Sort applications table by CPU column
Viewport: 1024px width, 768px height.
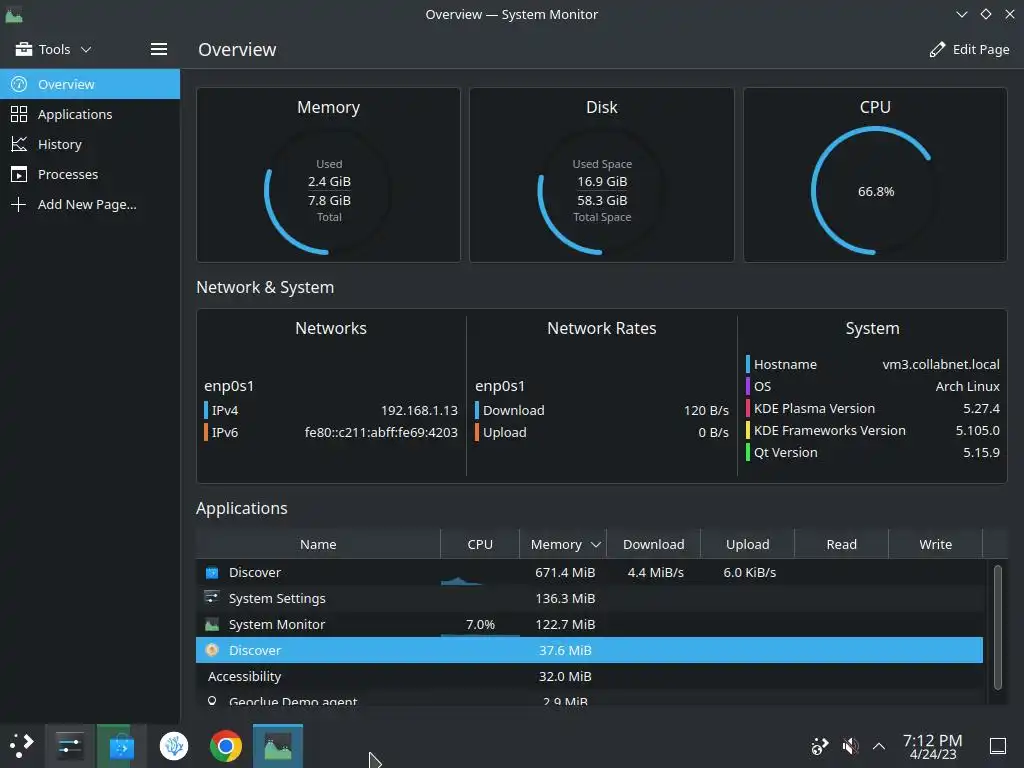pyautogui.click(x=480, y=544)
